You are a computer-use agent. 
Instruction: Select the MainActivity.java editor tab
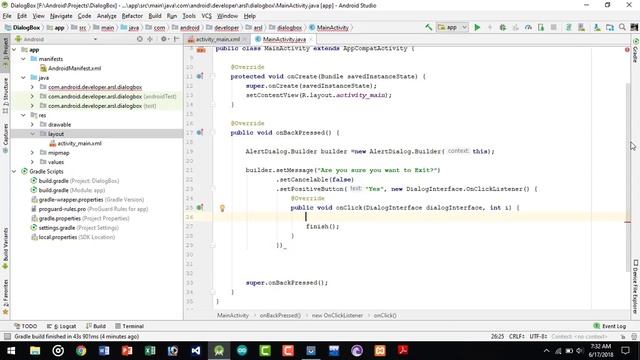click(x=284, y=39)
